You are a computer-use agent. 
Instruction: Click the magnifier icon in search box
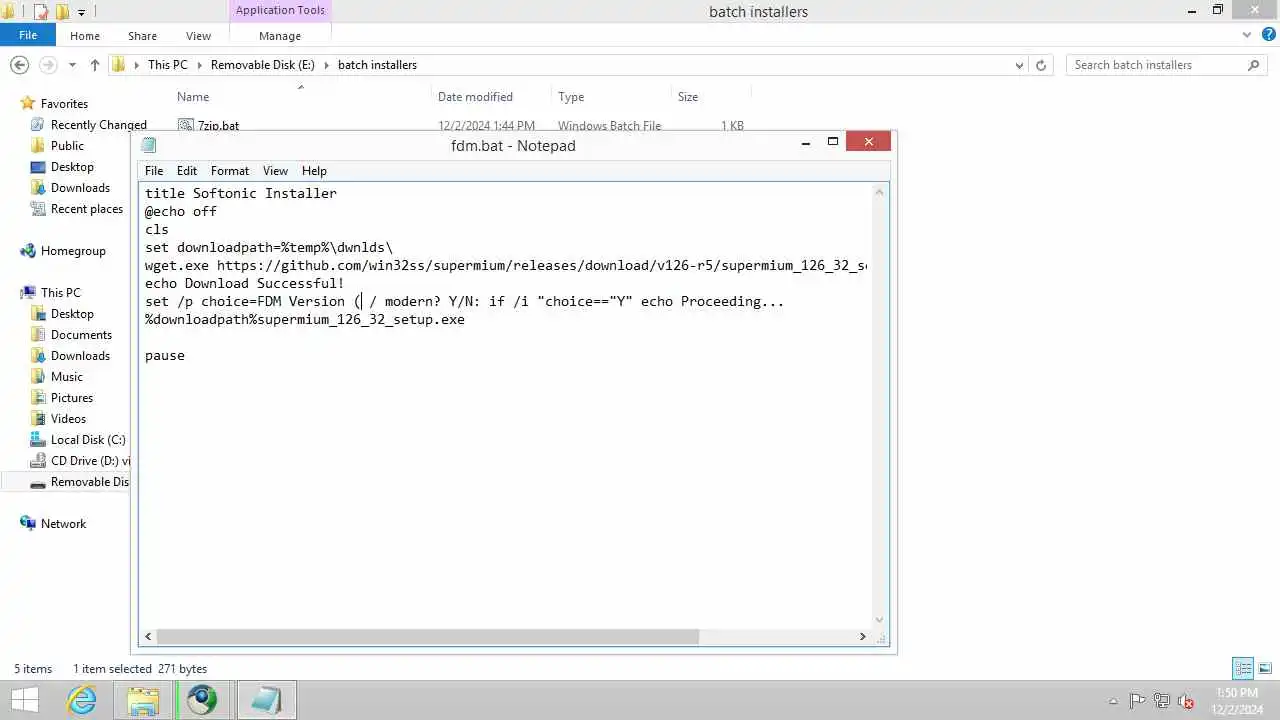[1254, 65]
